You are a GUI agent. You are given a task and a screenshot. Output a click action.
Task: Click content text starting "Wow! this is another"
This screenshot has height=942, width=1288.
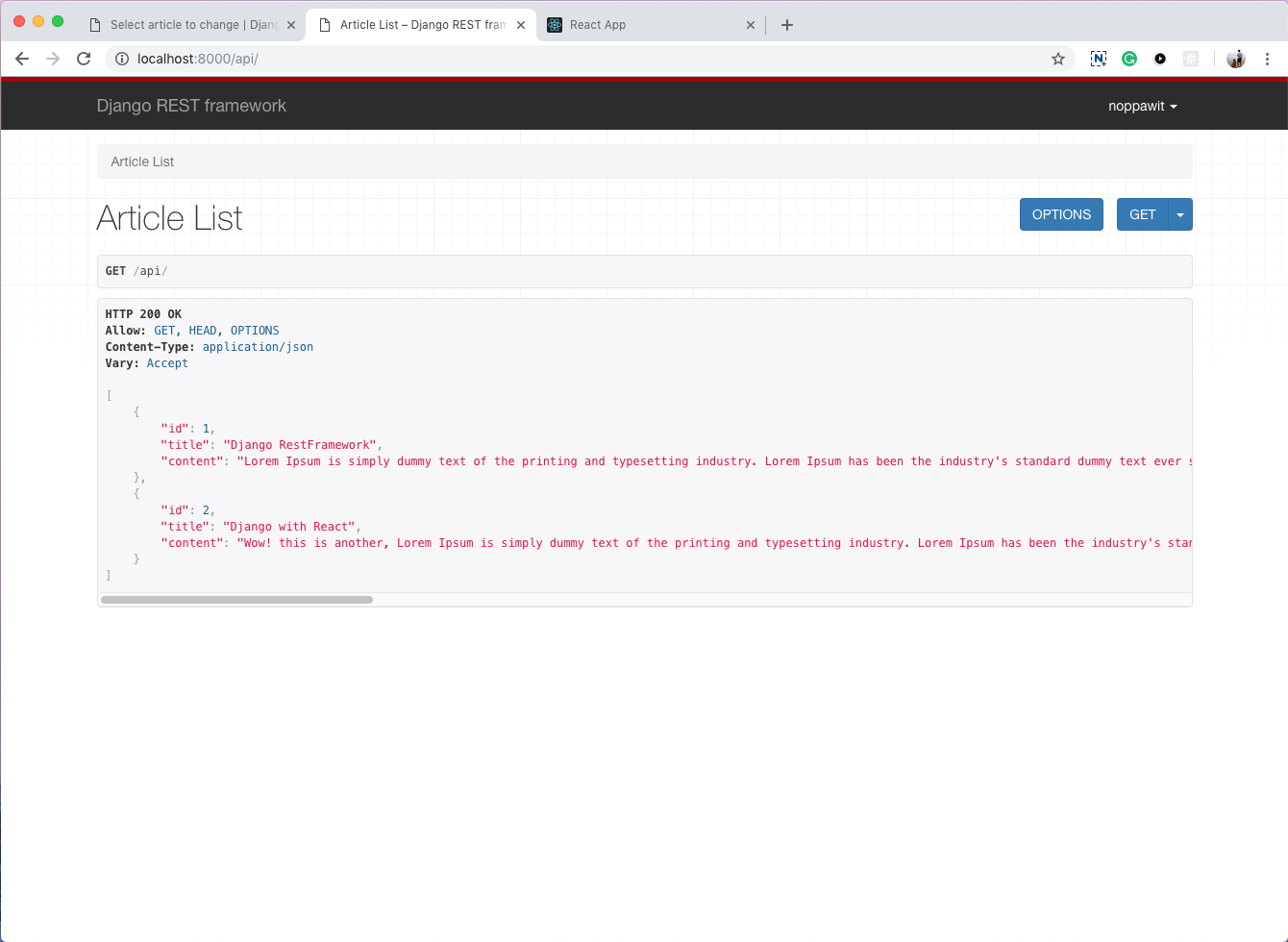click(x=714, y=543)
